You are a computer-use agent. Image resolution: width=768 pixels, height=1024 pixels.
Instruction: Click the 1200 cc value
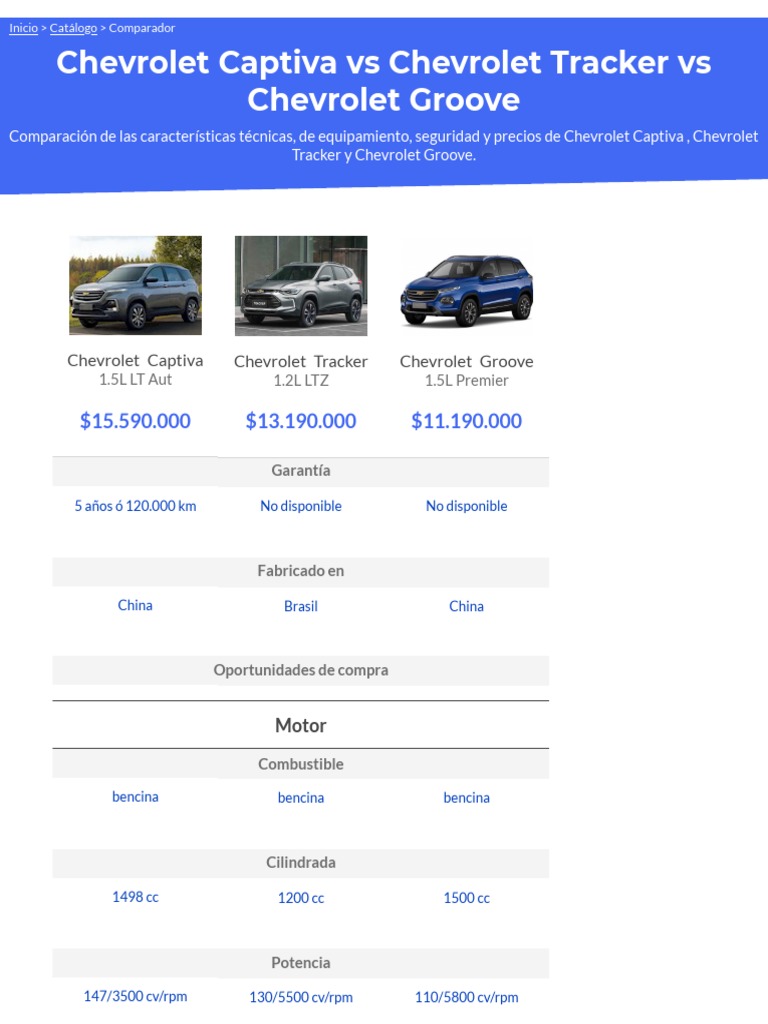[x=301, y=899]
